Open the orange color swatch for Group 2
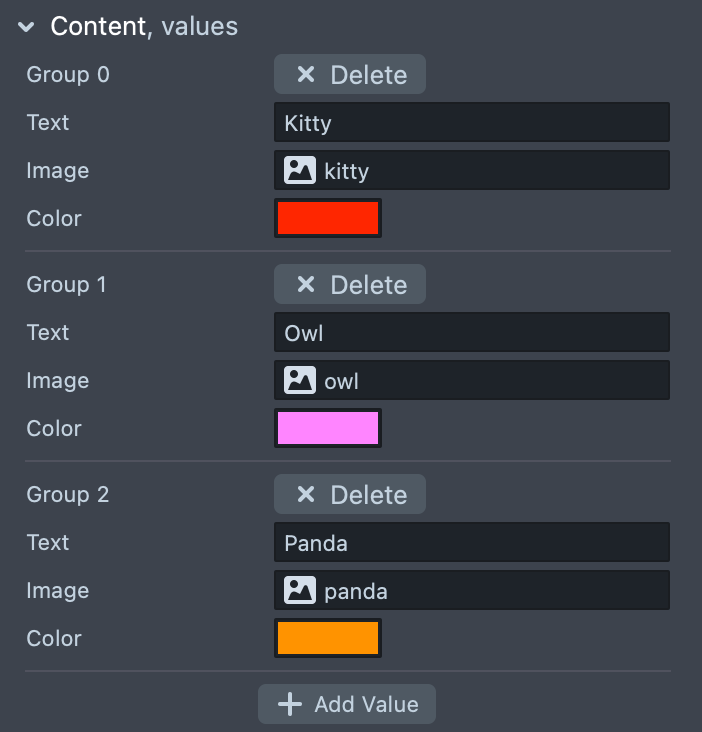Screen dimensions: 702x732 tap(328, 639)
